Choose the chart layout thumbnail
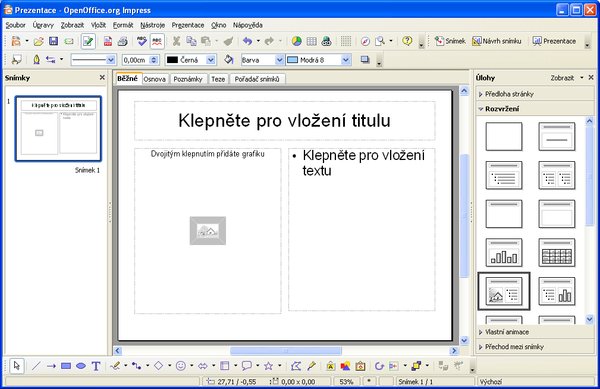The height and width of the screenshot is (389, 600). [504, 252]
